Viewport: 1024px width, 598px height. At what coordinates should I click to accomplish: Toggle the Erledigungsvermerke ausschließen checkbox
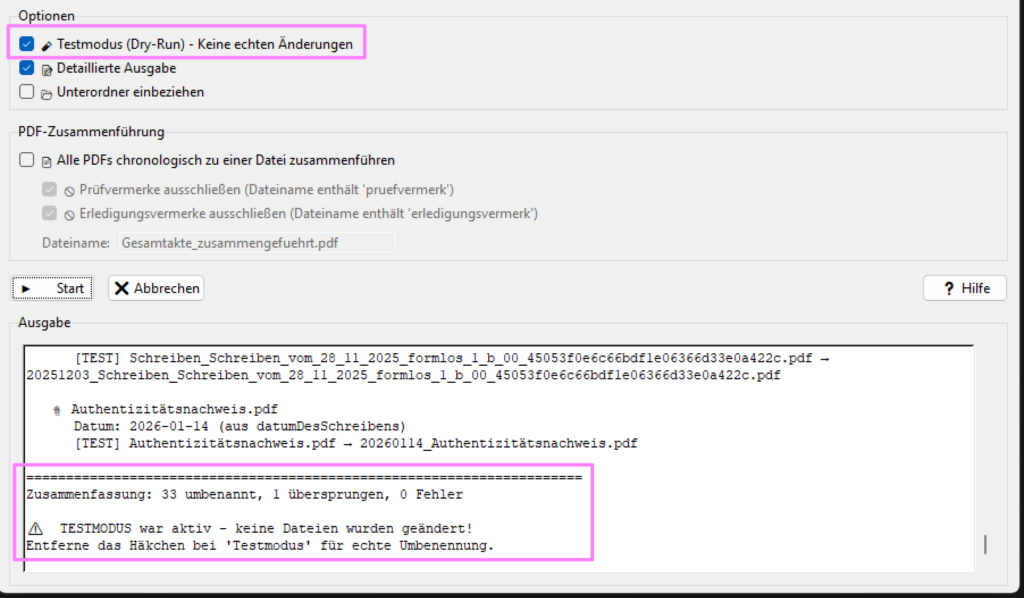tap(49, 213)
